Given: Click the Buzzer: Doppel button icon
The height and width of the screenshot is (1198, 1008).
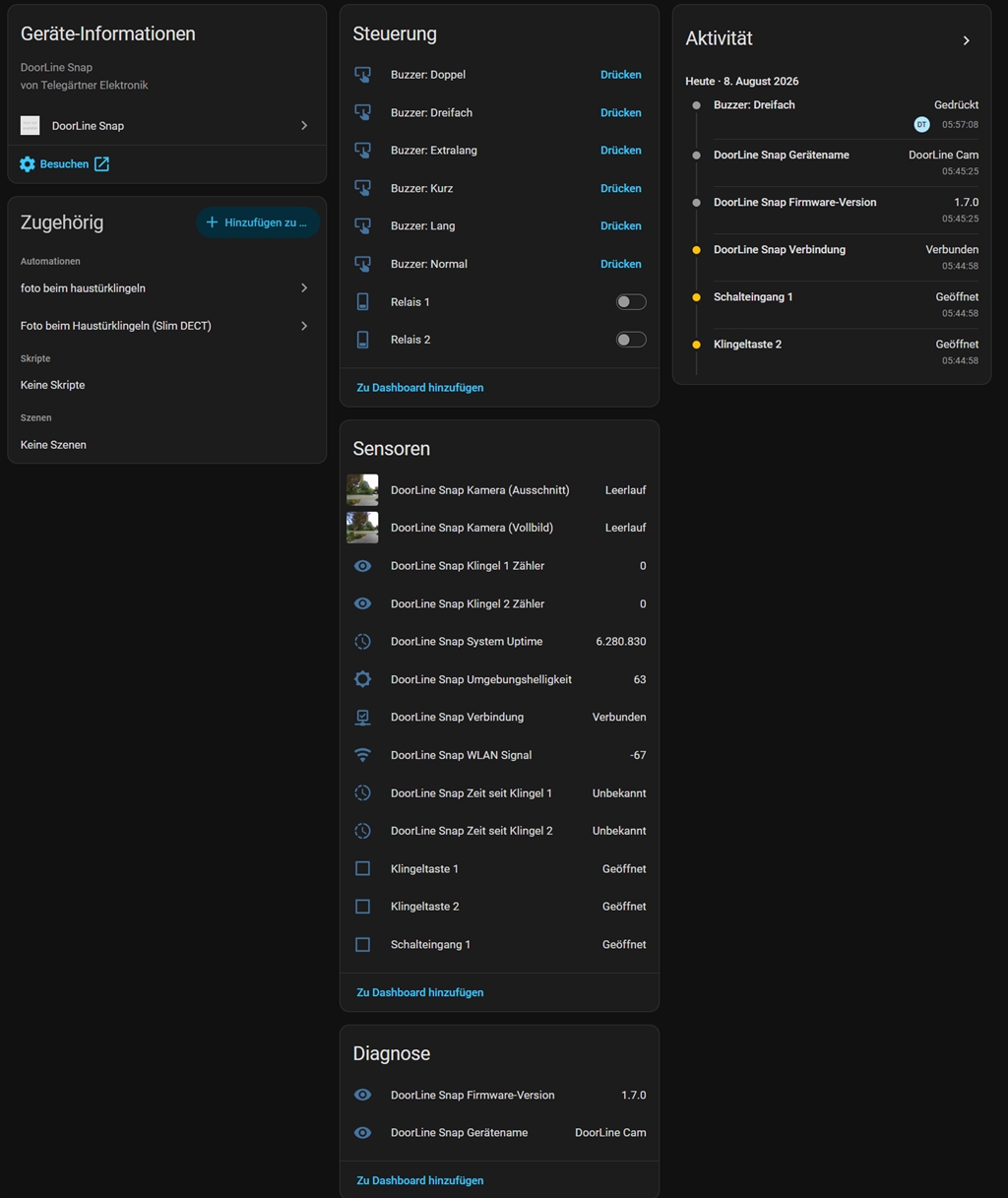Looking at the screenshot, I should coord(362,75).
